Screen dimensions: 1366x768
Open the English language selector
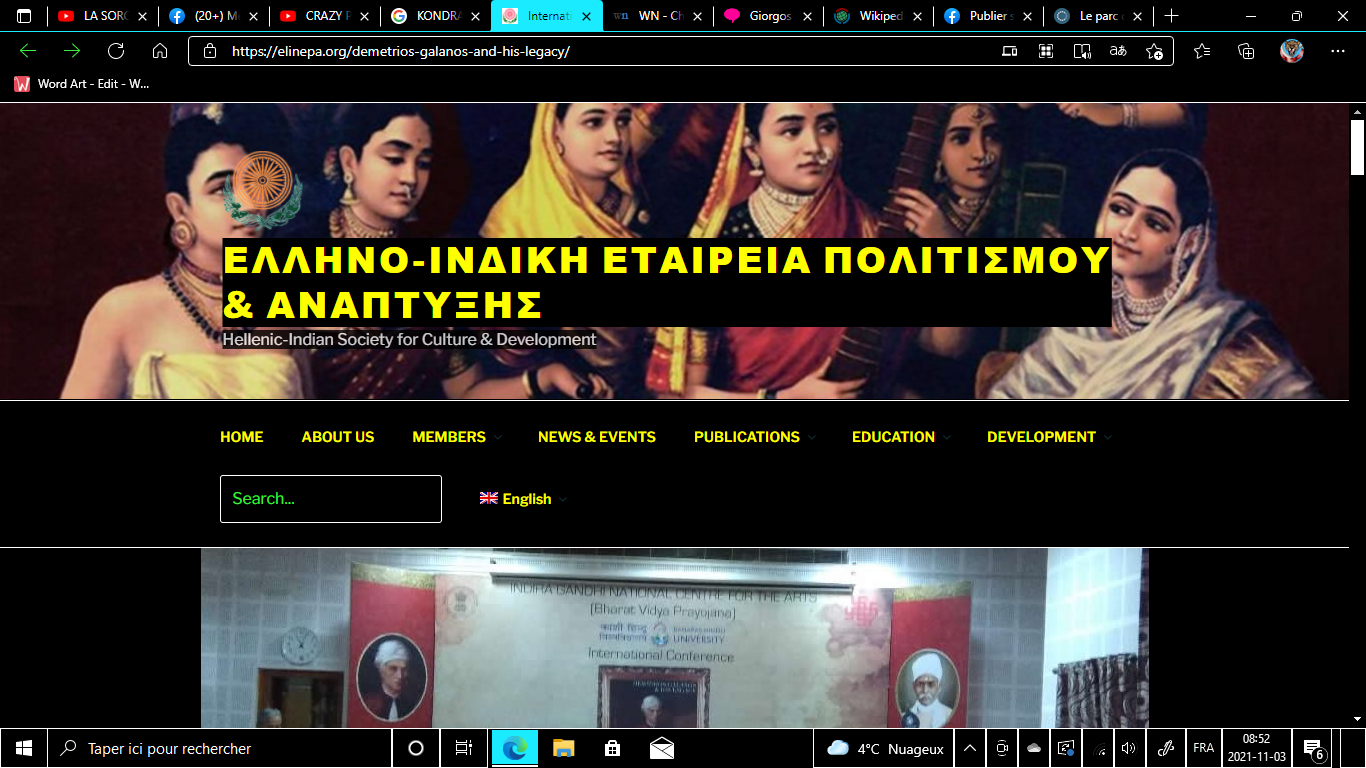click(523, 499)
